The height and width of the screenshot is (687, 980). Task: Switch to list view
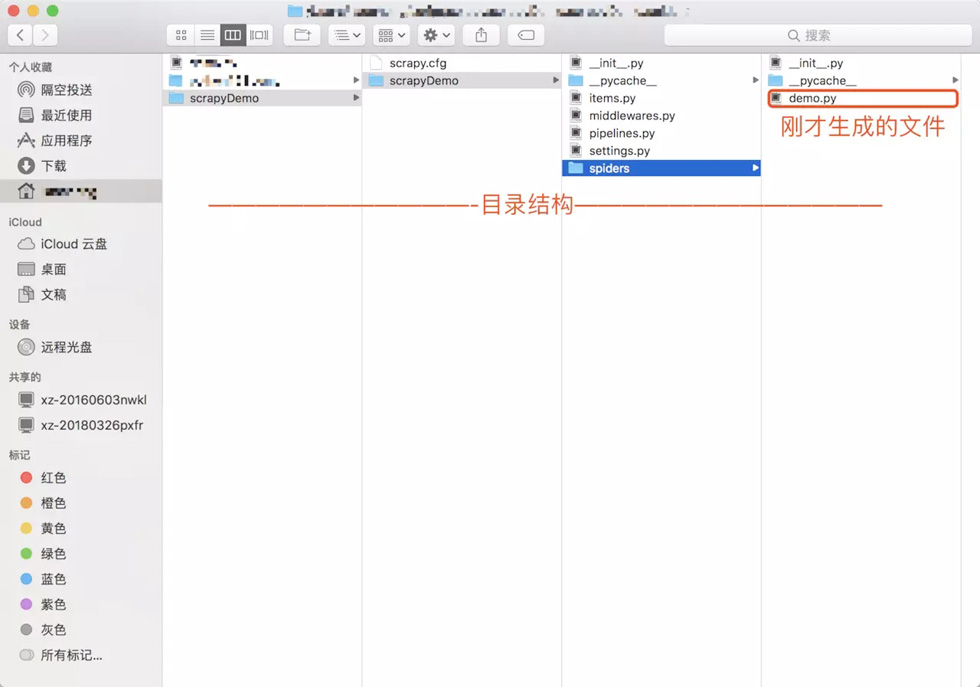[x=207, y=35]
